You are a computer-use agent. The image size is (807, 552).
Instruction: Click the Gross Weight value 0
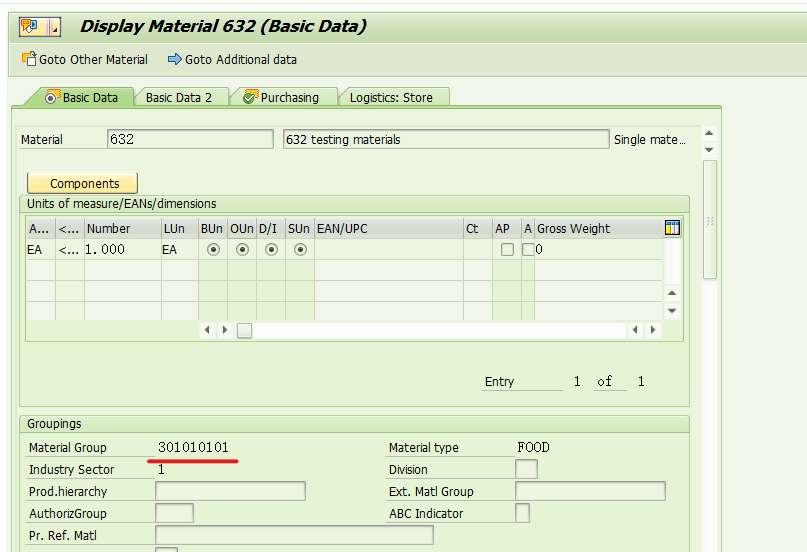(x=539, y=250)
